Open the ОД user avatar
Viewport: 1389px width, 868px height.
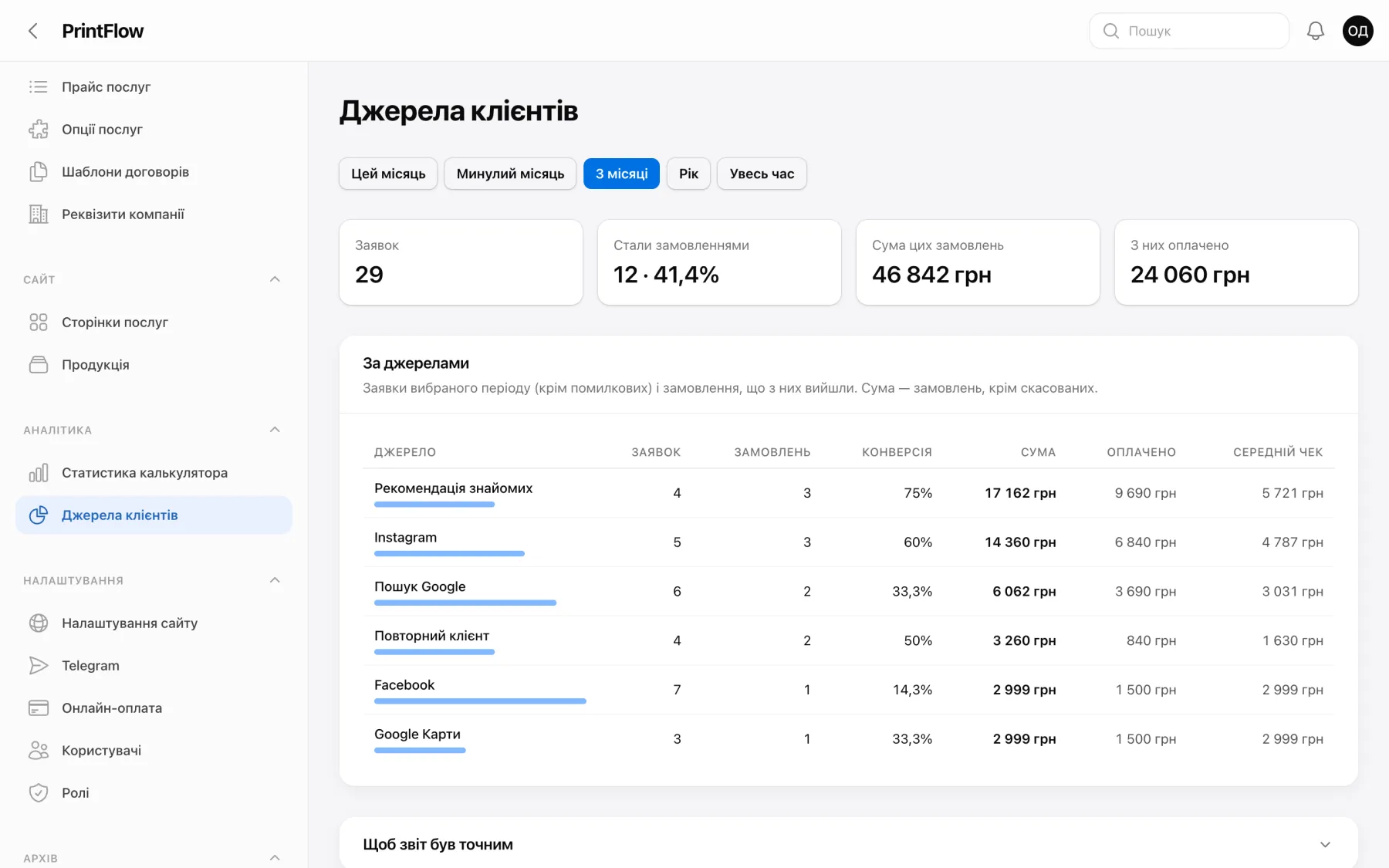pos(1358,31)
